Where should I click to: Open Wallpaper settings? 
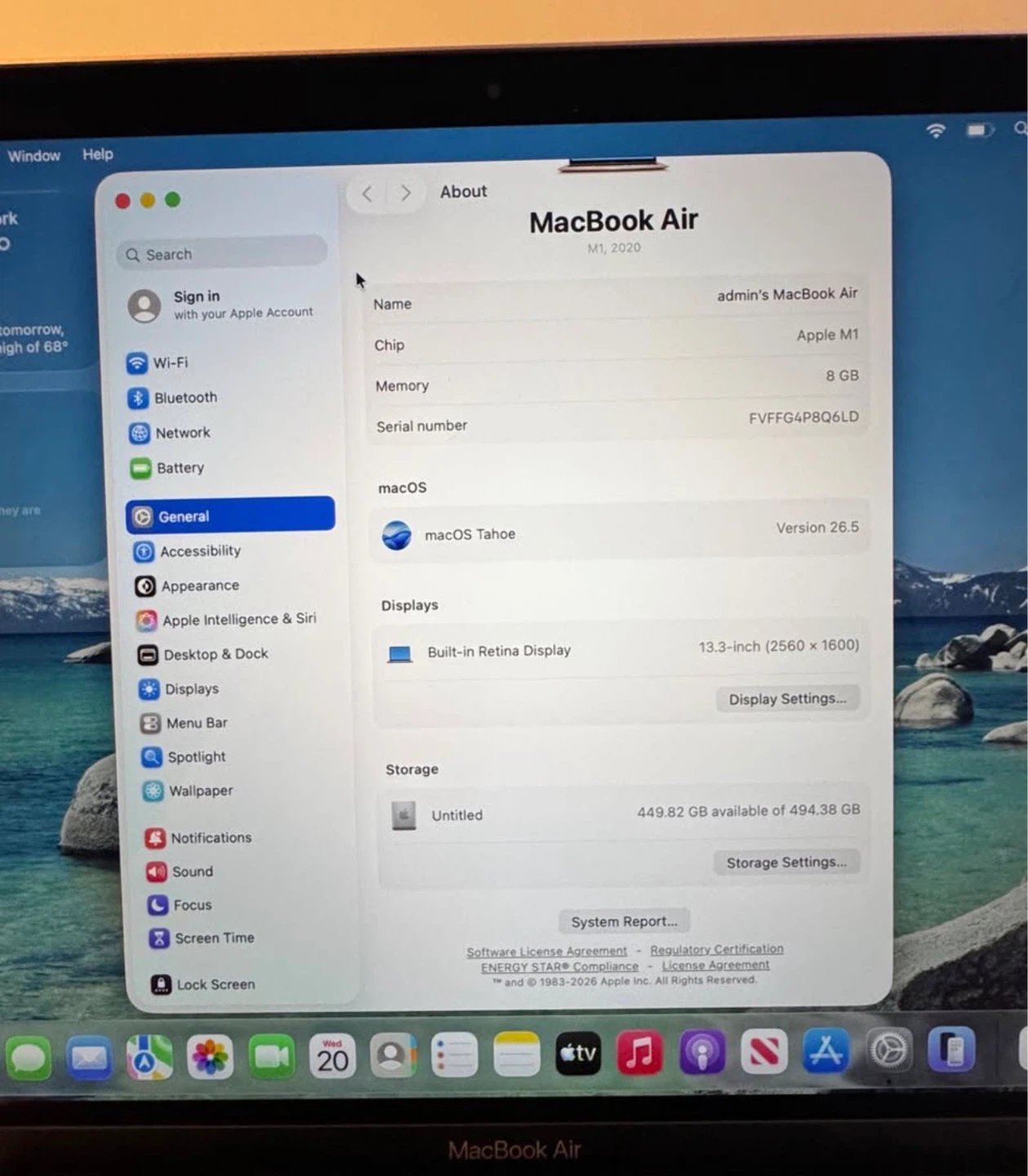[188, 791]
